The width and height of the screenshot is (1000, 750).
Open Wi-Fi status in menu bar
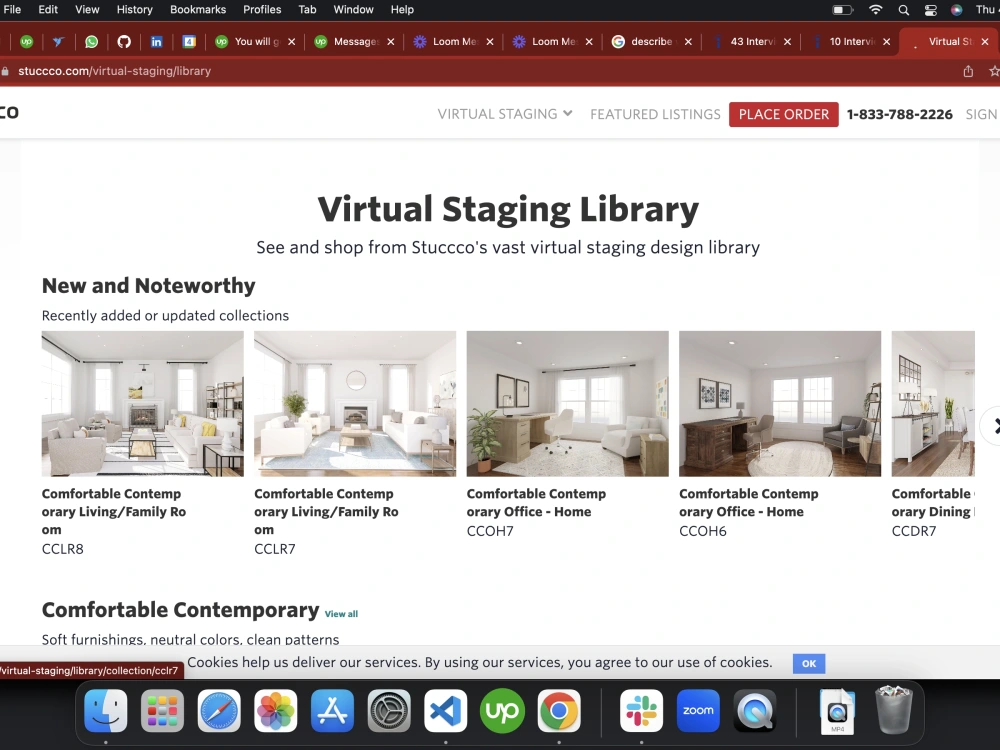point(876,10)
